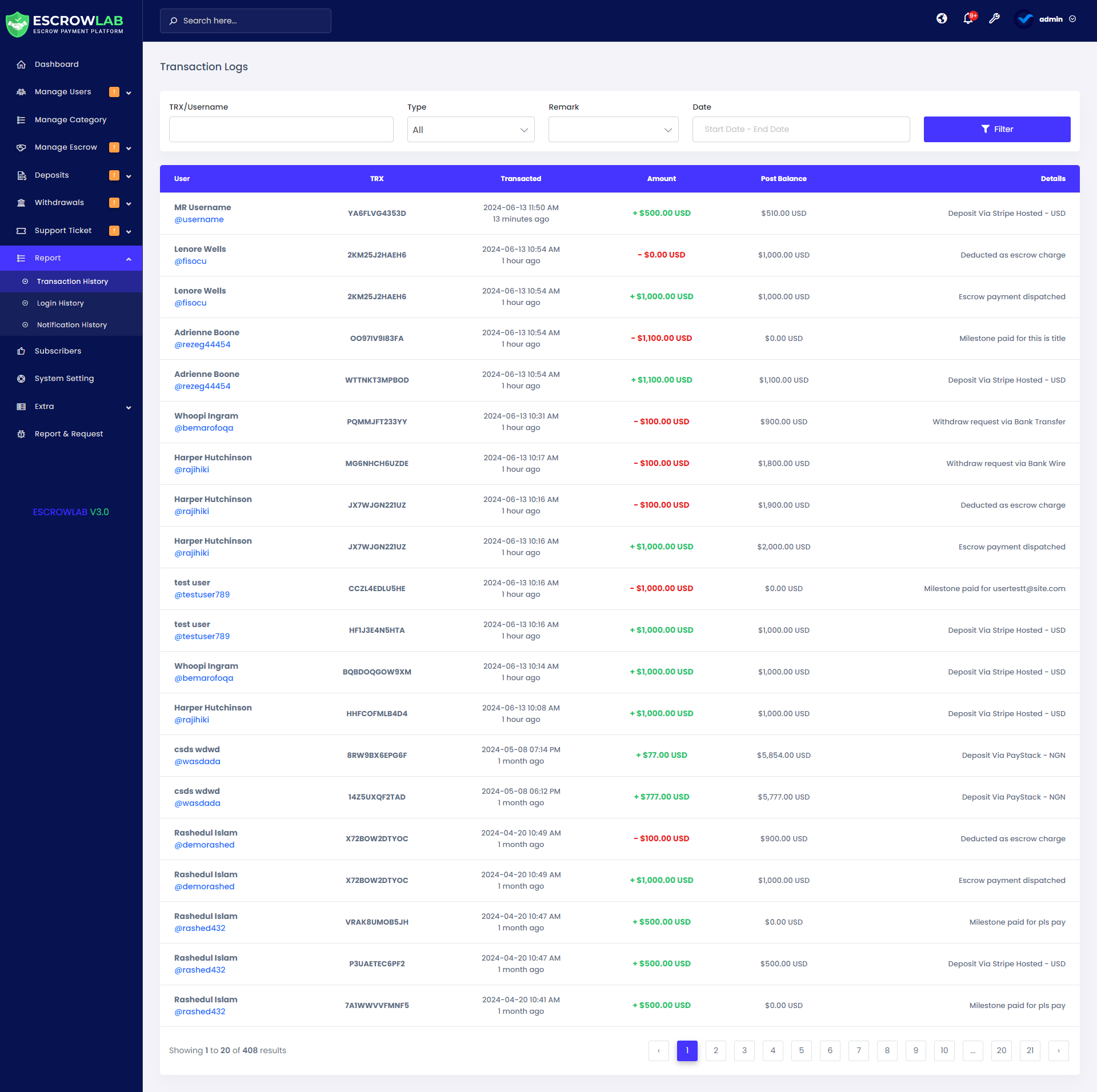The image size is (1097, 1092).
Task: Open Notification History submenu item
Action: tap(71, 325)
